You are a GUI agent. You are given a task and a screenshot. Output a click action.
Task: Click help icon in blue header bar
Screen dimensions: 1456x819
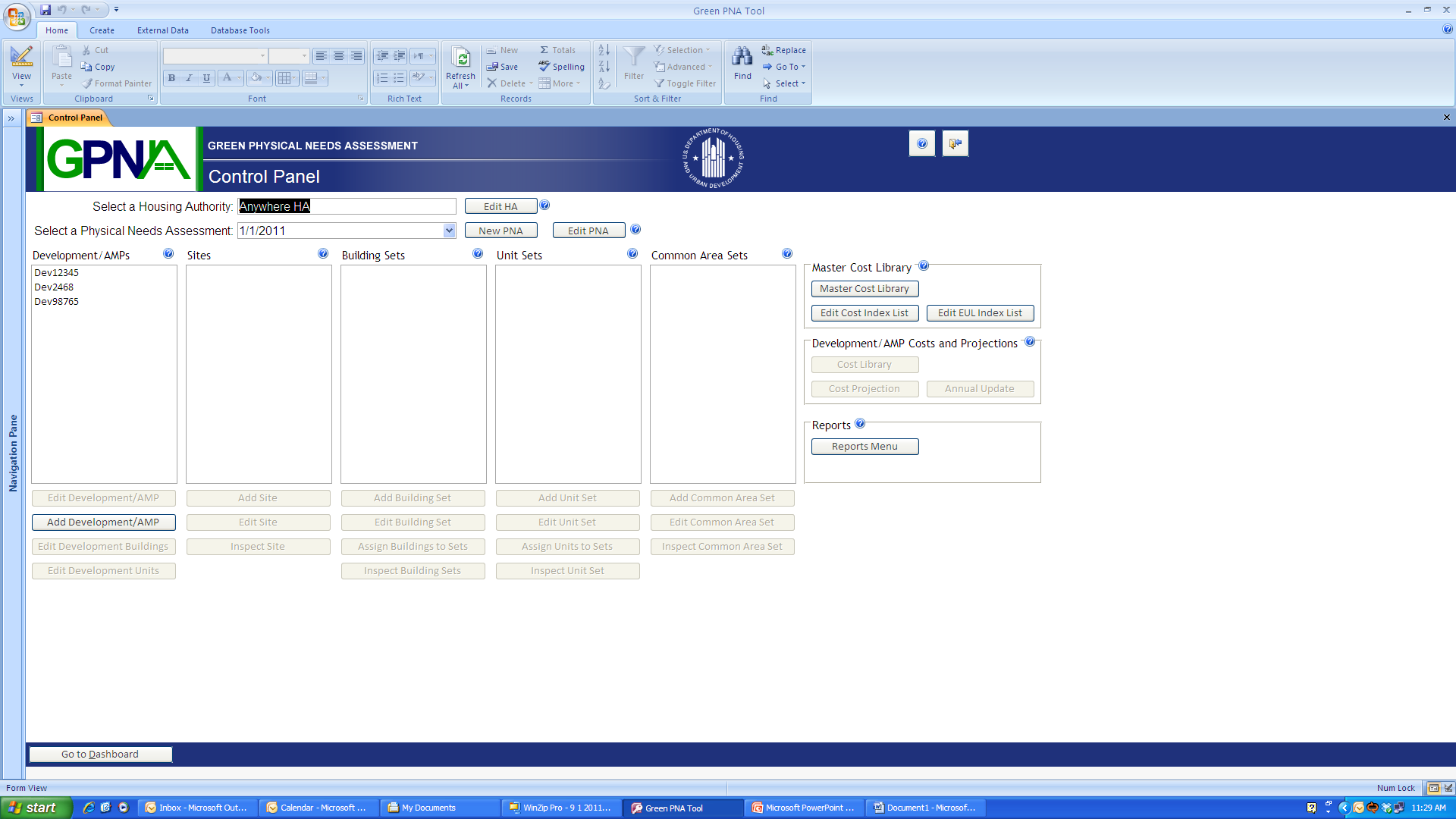[921, 143]
